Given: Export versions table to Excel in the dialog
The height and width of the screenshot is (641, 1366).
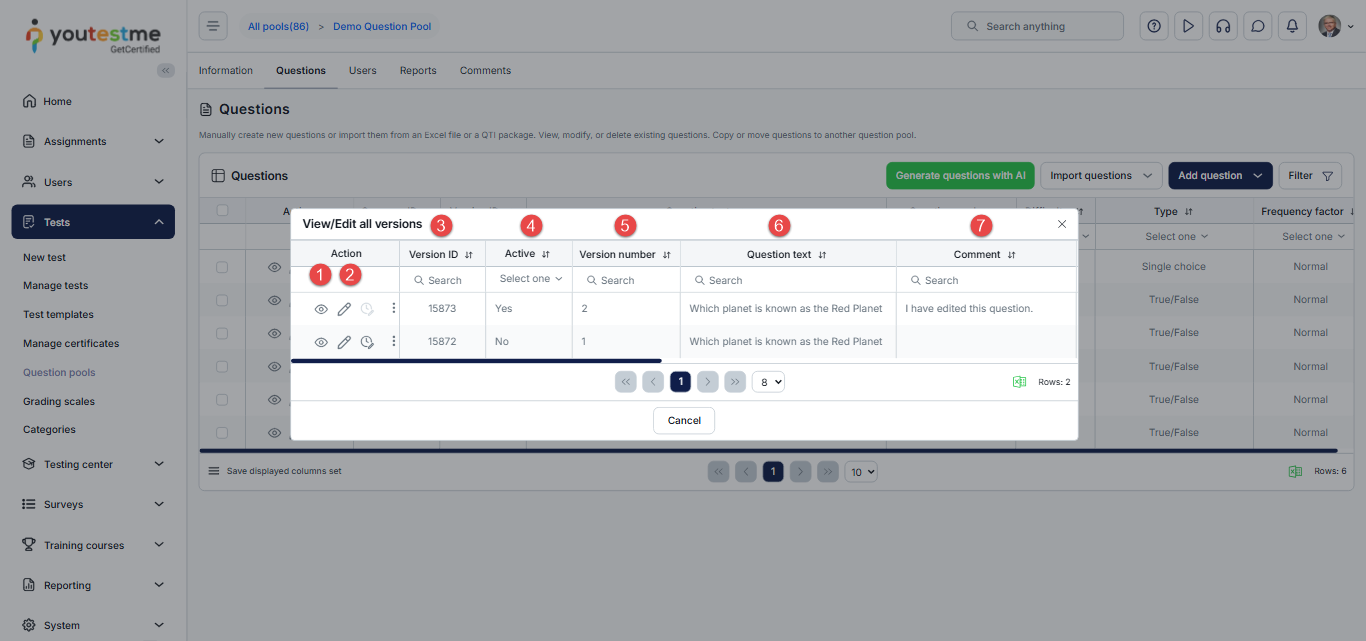Looking at the screenshot, I should point(1019,382).
